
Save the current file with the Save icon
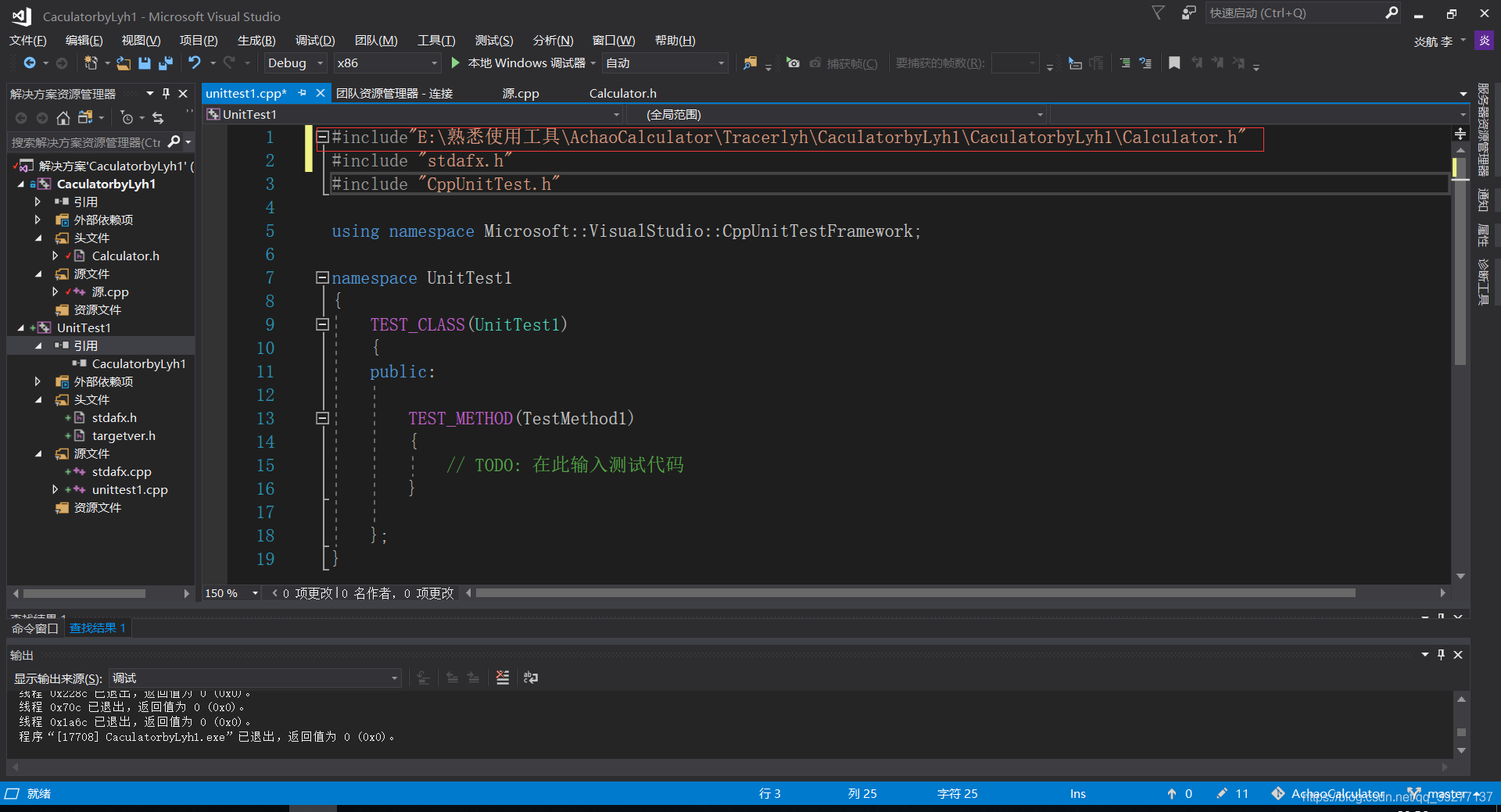[x=145, y=63]
